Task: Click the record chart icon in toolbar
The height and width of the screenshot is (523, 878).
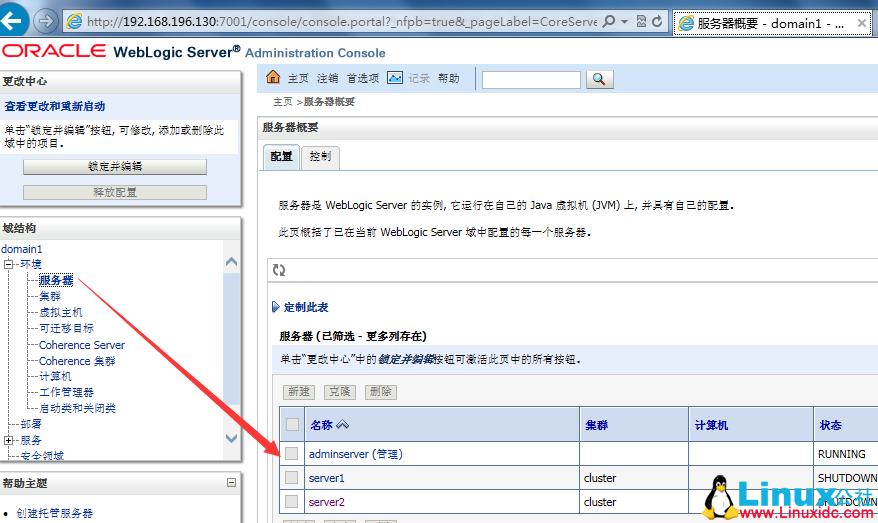Action: coord(395,78)
